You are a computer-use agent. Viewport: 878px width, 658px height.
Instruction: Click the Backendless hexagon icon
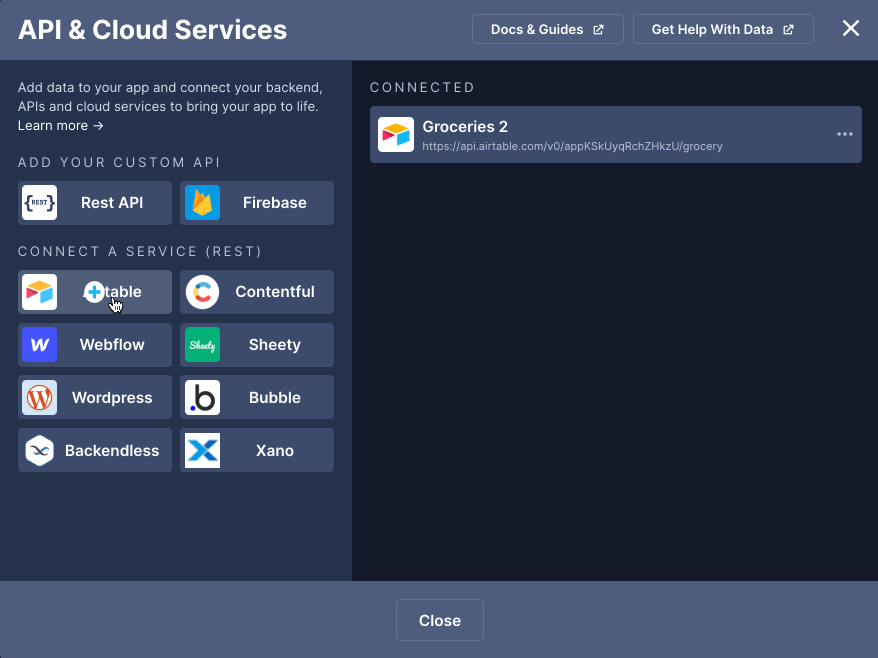[x=39, y=450]
